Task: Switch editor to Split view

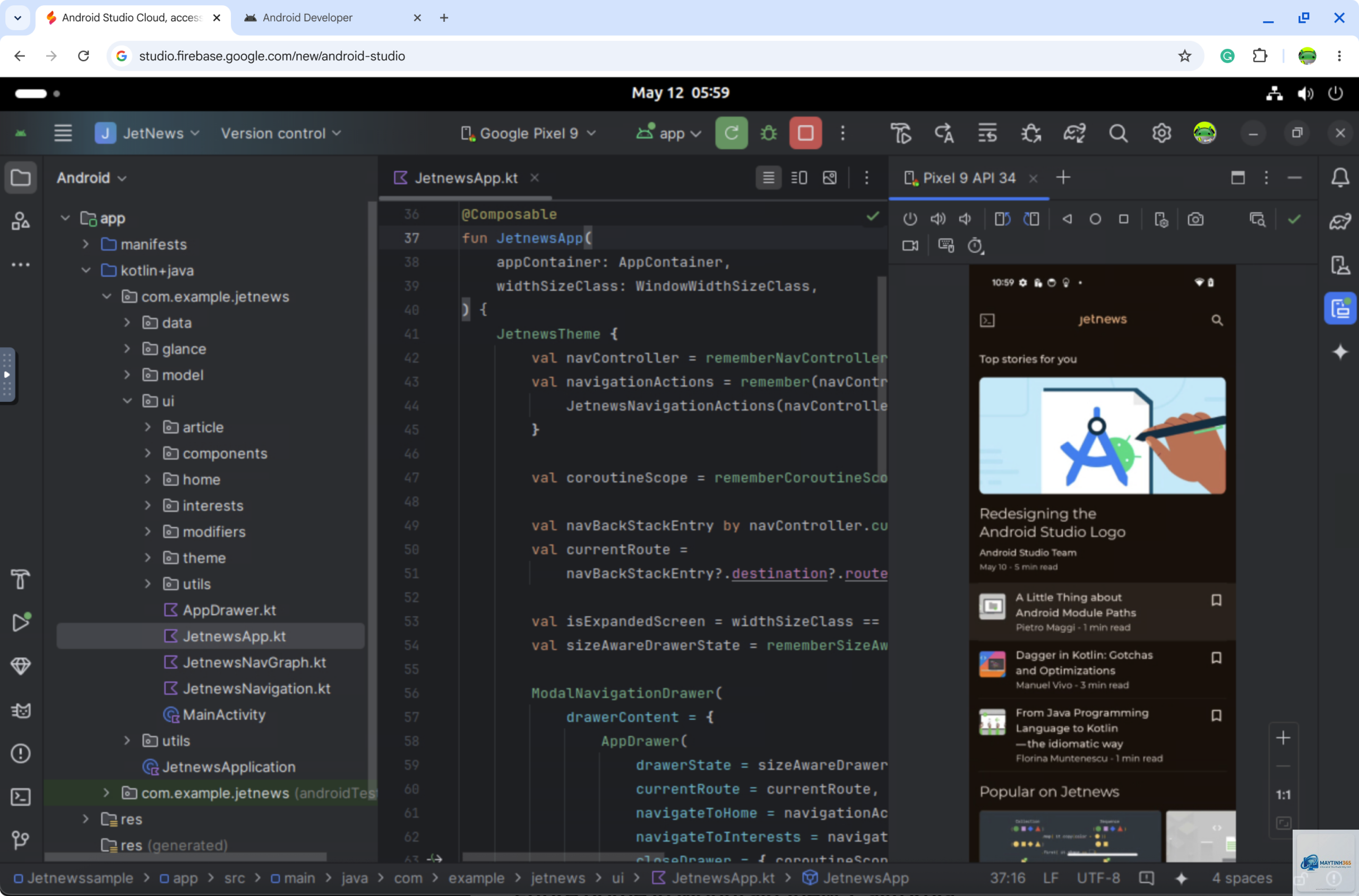Action: (x=799, y=178)
